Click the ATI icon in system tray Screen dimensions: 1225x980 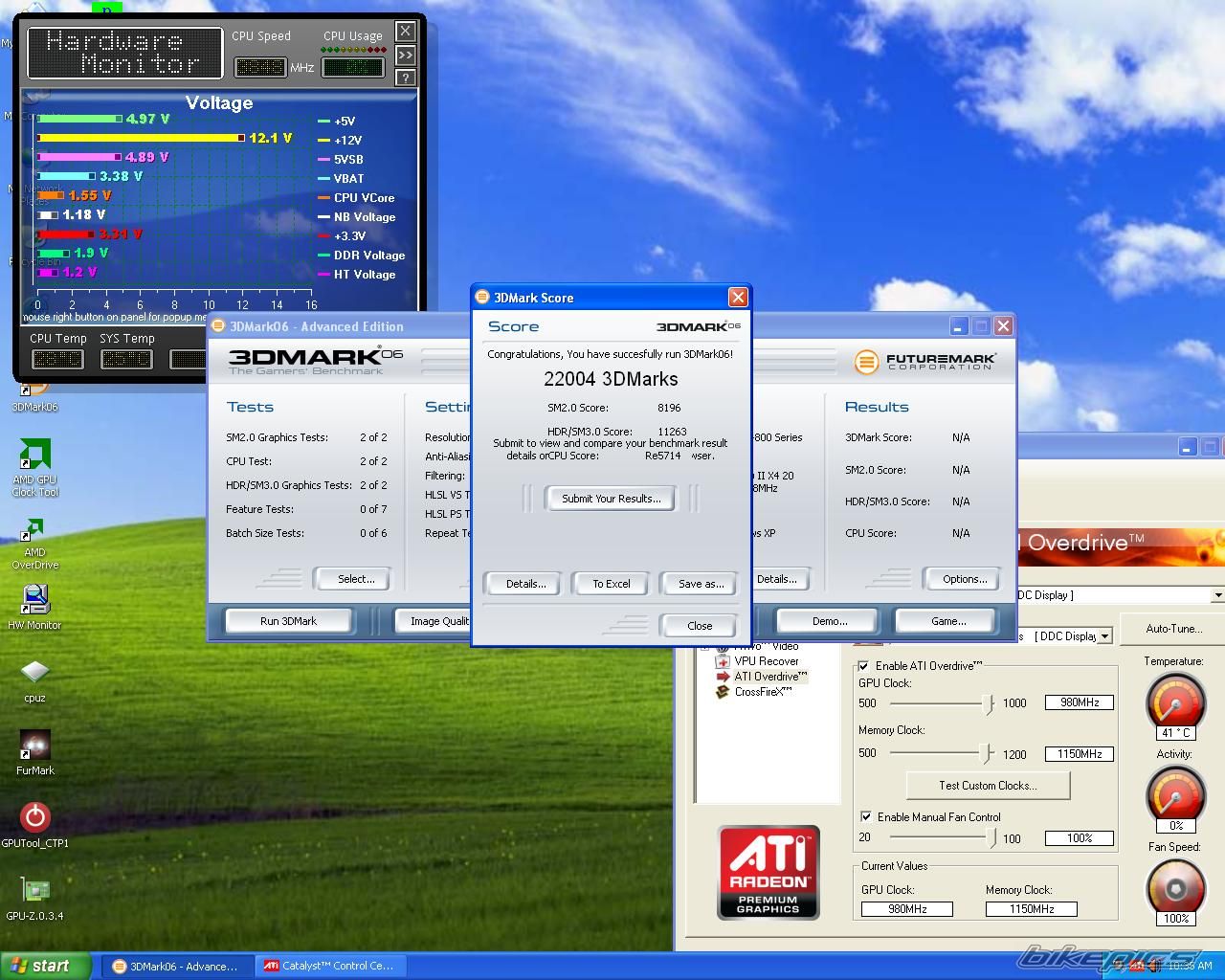(x=1136, y=966)
